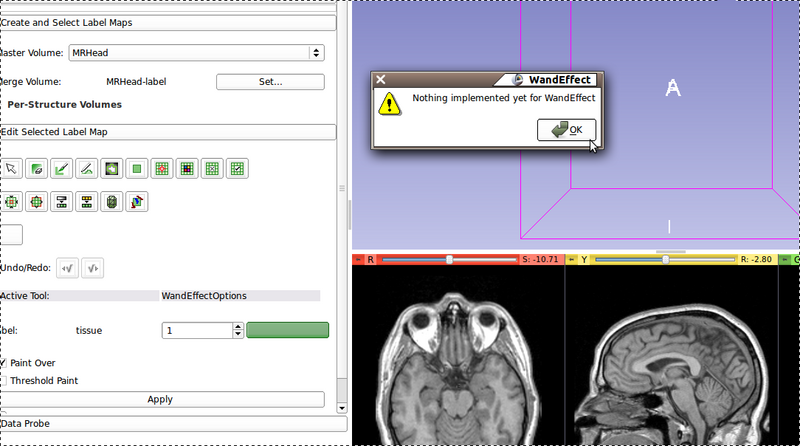Select the Level Tracing tool

(112, 169)
